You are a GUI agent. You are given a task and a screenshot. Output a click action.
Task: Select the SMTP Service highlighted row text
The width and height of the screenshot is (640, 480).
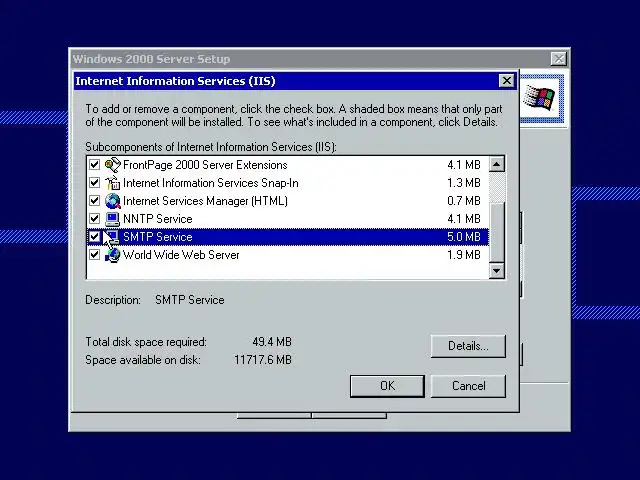pyautogui.click(x=158, y=237)
